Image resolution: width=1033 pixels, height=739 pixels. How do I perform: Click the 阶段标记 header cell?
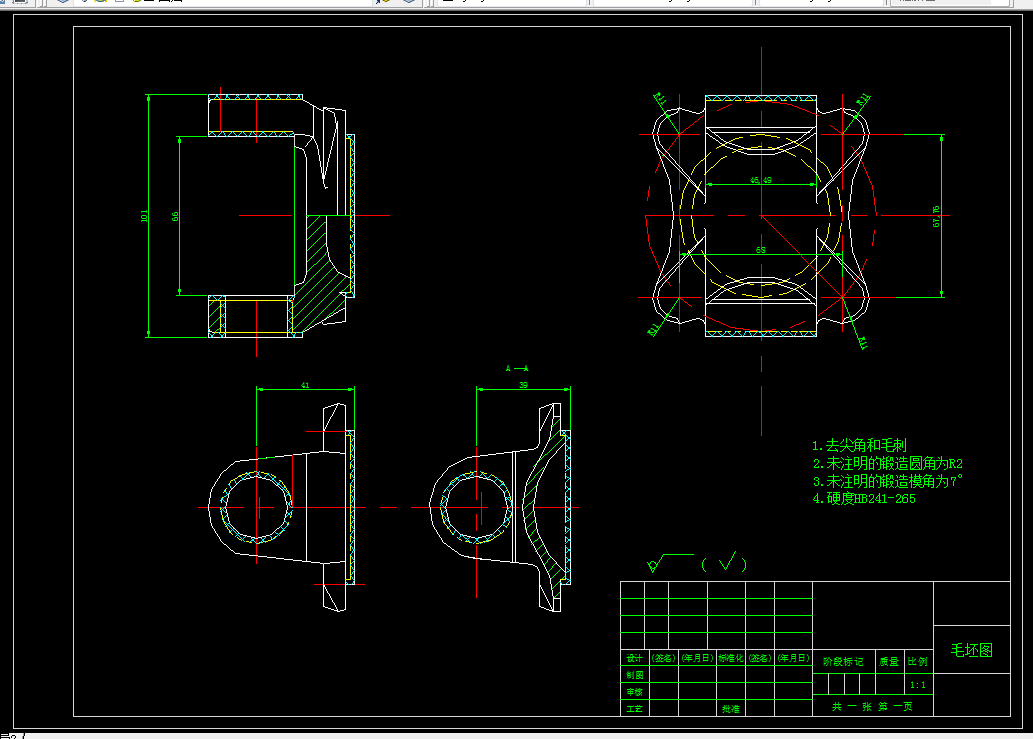(x=843, y=661)
